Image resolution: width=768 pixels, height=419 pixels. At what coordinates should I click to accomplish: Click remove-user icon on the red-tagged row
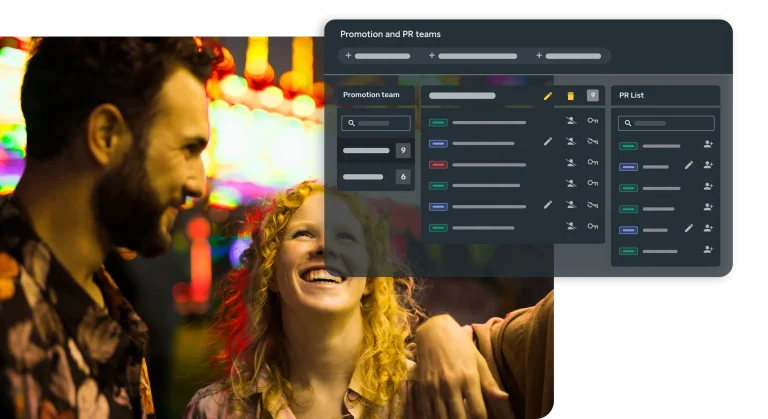coord(571,163)
